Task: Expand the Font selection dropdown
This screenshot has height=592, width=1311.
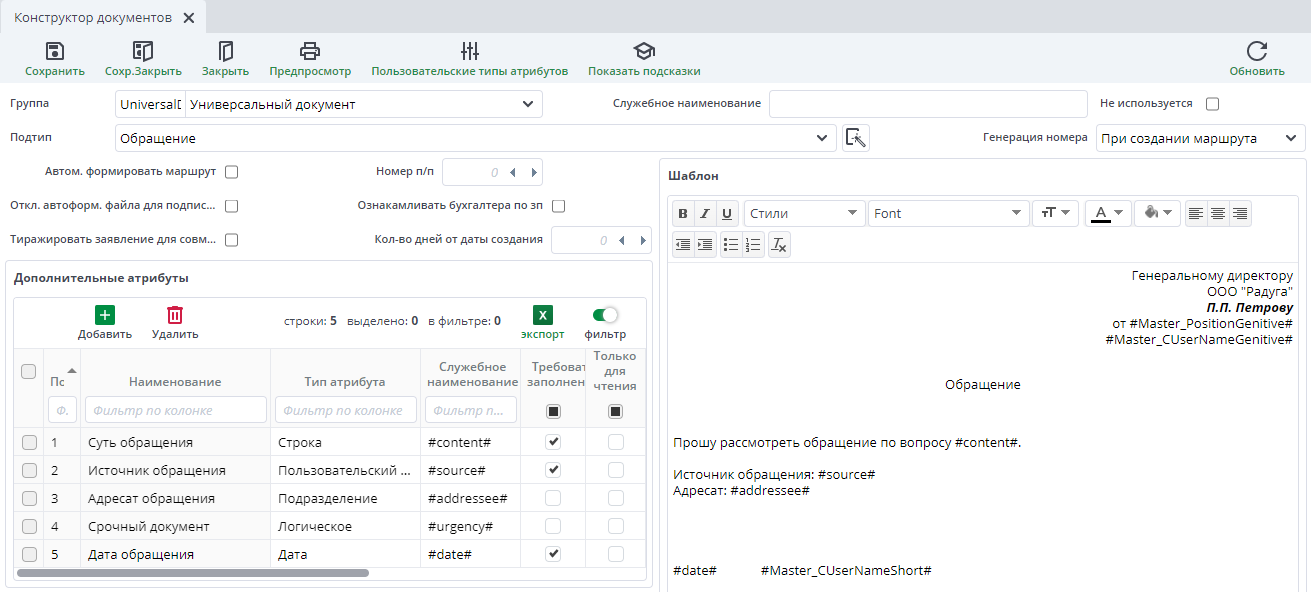Action: point(948,213)
